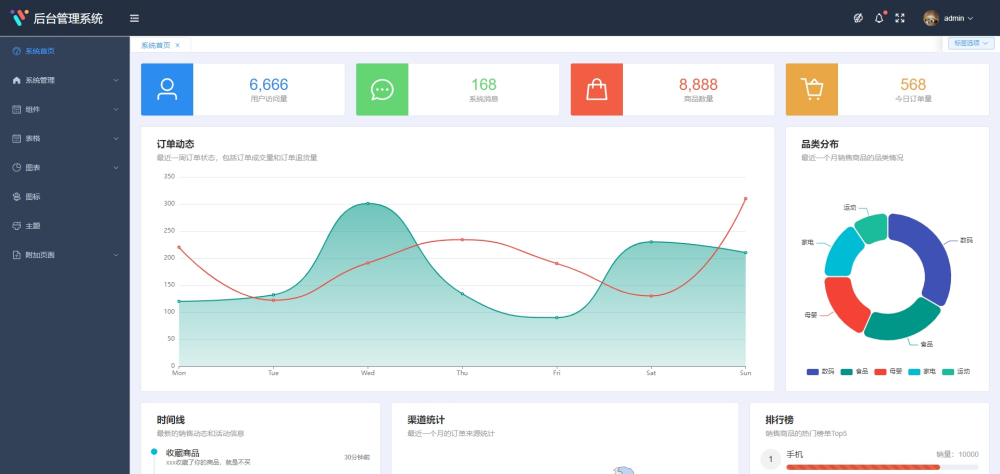Click the red shopping bag icon

(597, 90)
